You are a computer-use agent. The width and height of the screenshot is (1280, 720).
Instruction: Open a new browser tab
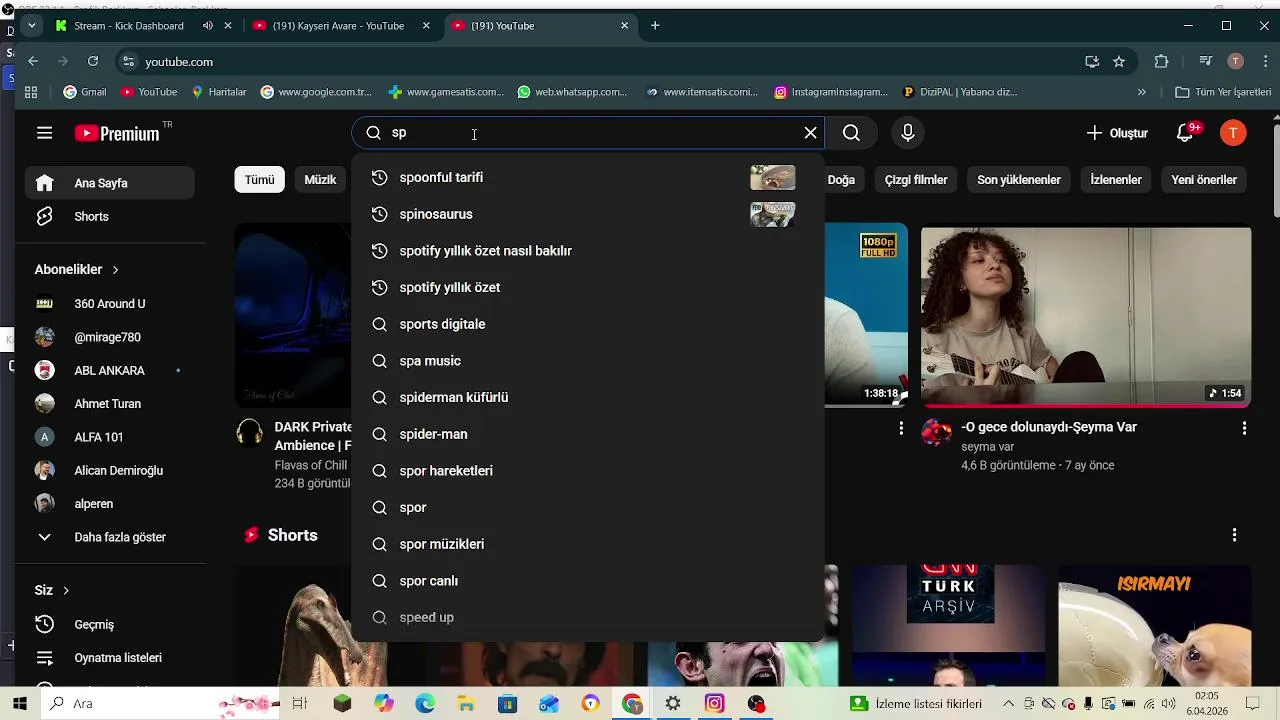click(655, 26)
